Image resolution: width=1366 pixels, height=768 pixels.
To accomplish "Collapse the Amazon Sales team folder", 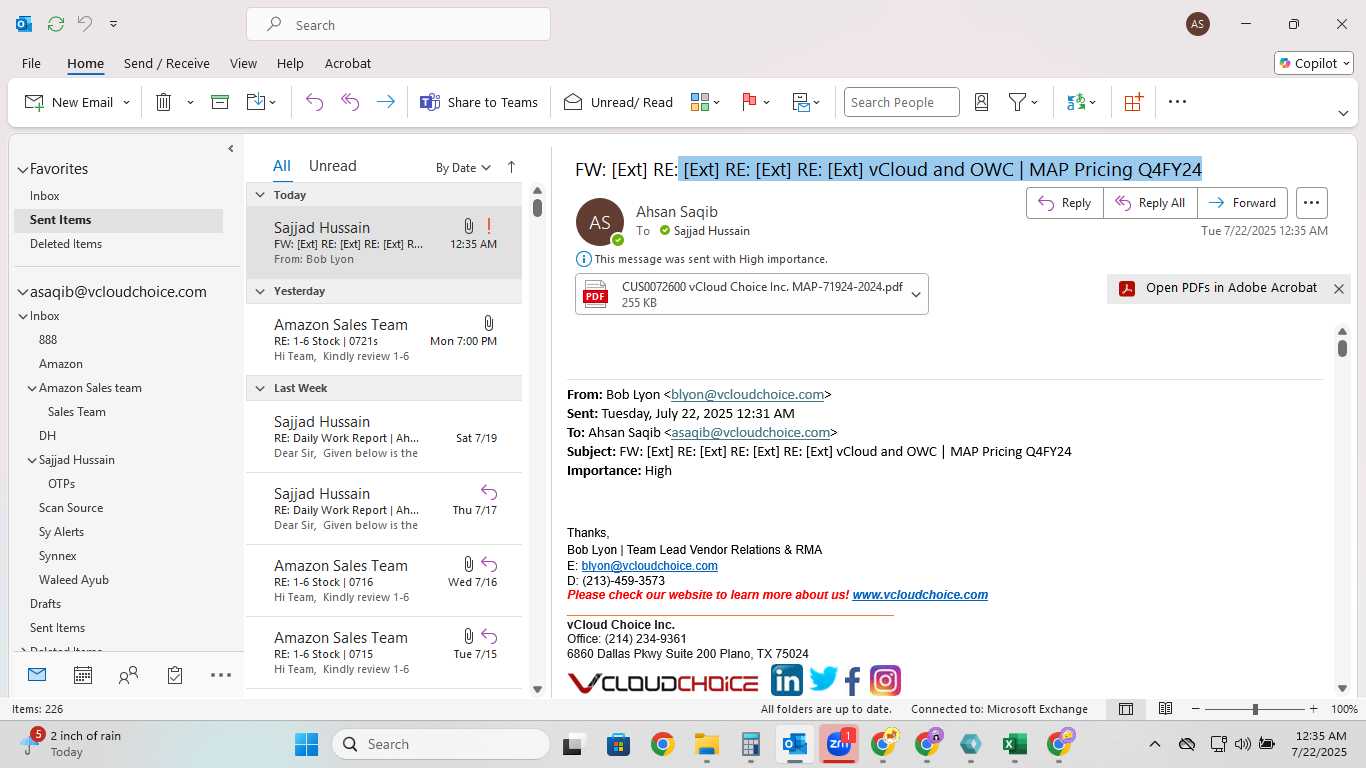I will 32,388.
